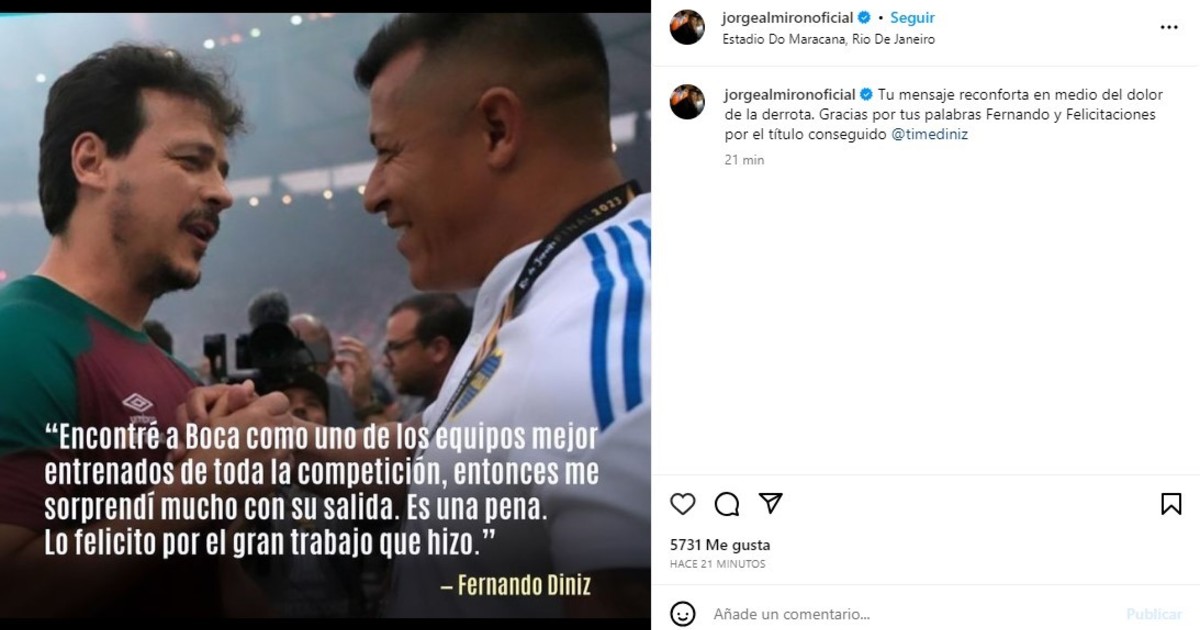Open Estadio Do Maracana location link

click(x=829, y=39)
